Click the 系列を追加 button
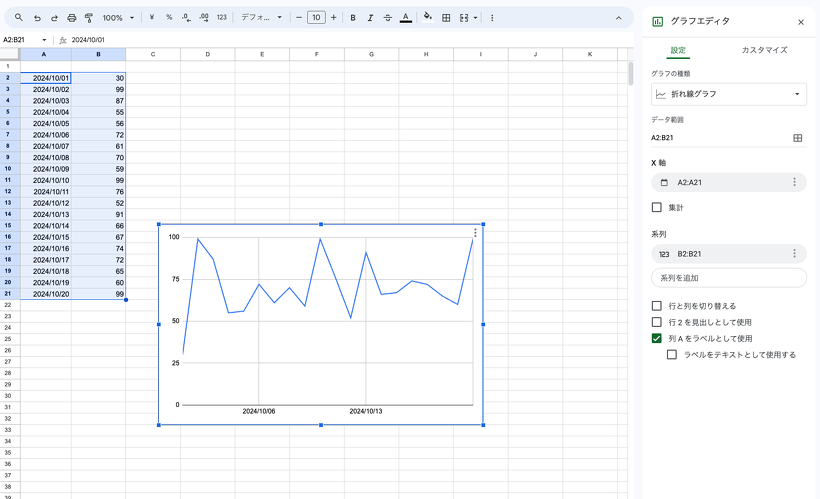820x499 pixels. 728,278
